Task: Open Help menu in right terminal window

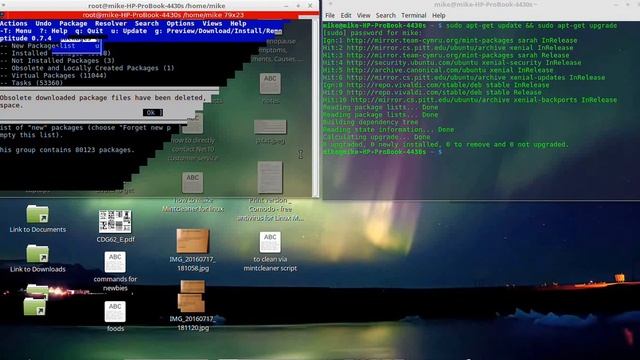Action: tap(438, 16)
